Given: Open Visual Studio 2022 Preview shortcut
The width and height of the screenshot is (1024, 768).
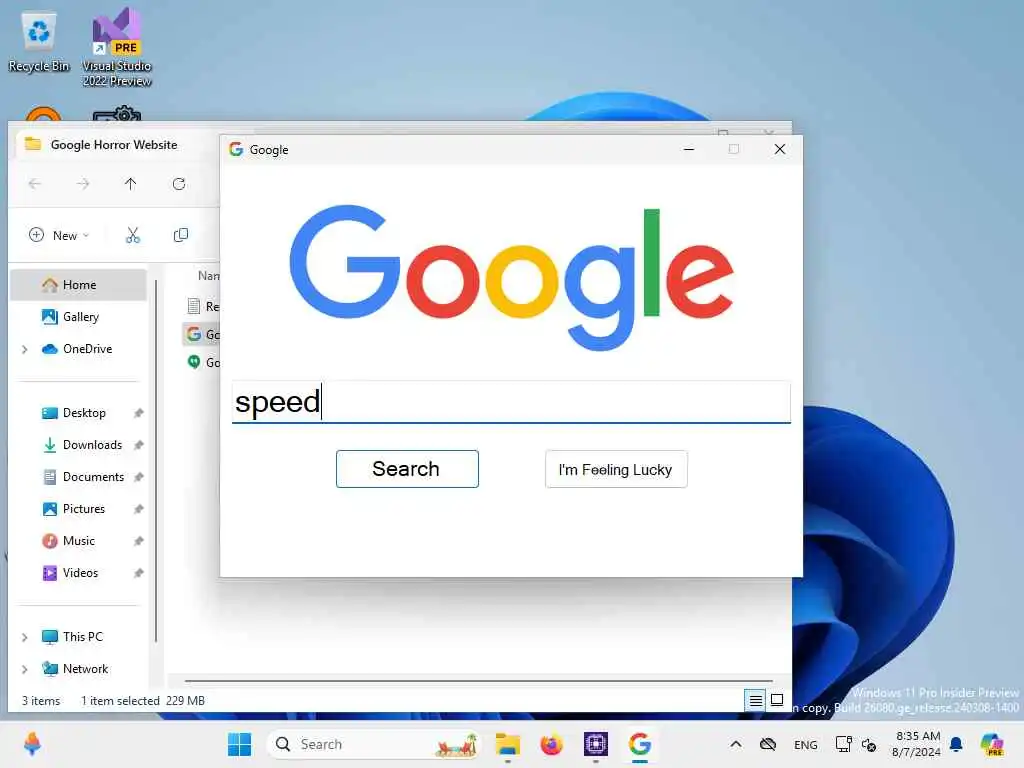Looking at the screenshot, I should click(117, 47).
